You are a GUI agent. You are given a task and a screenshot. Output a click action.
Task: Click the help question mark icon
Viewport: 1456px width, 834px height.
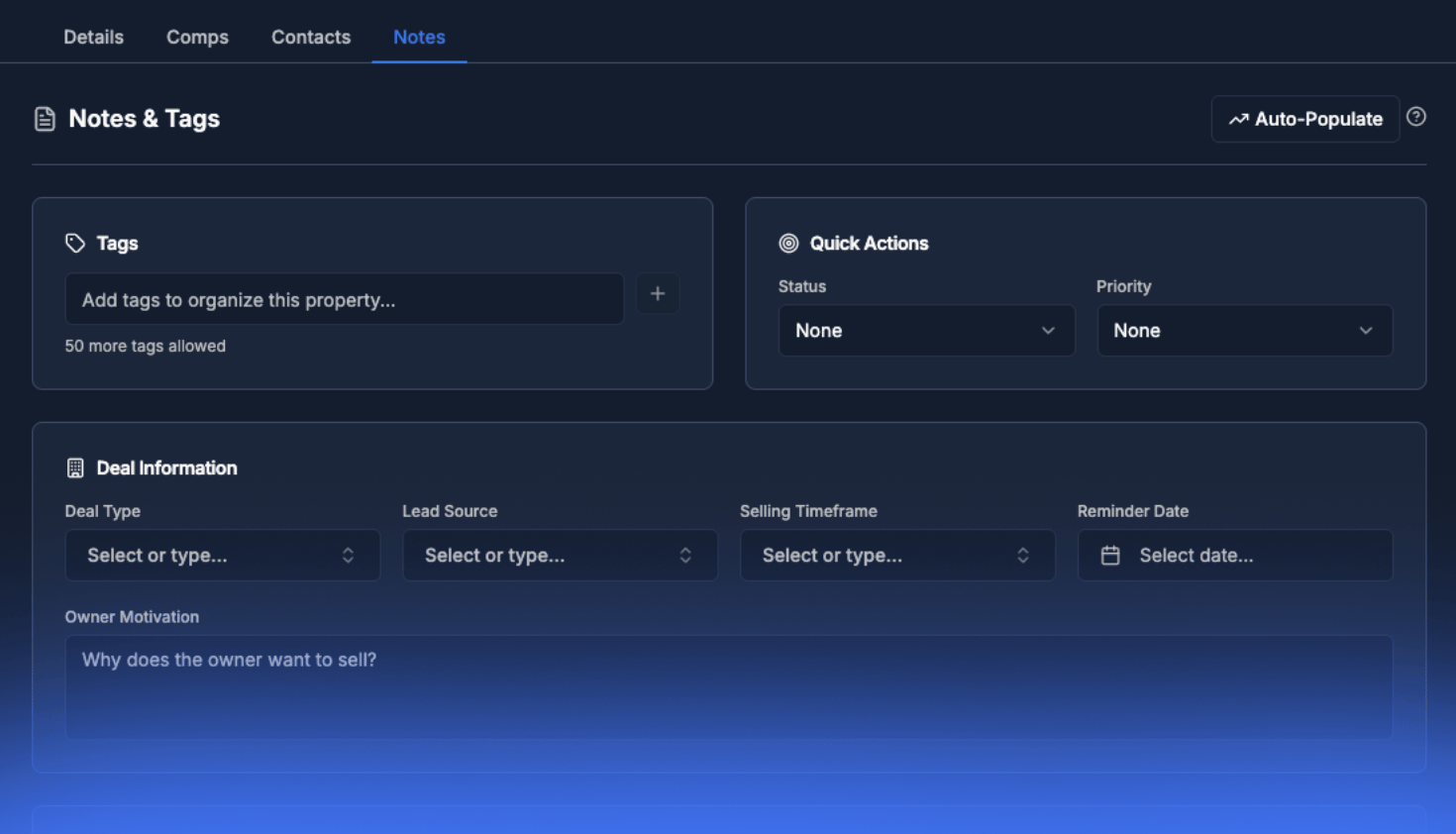[1416, 117]
